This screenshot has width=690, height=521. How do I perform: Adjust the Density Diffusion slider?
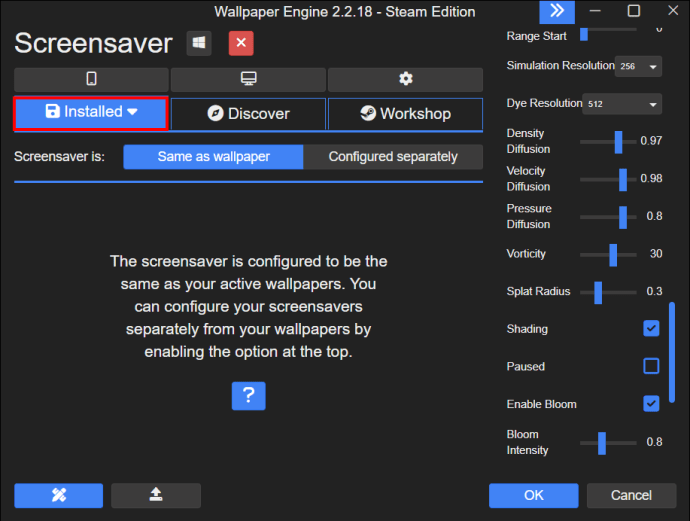tap(608, 142)
